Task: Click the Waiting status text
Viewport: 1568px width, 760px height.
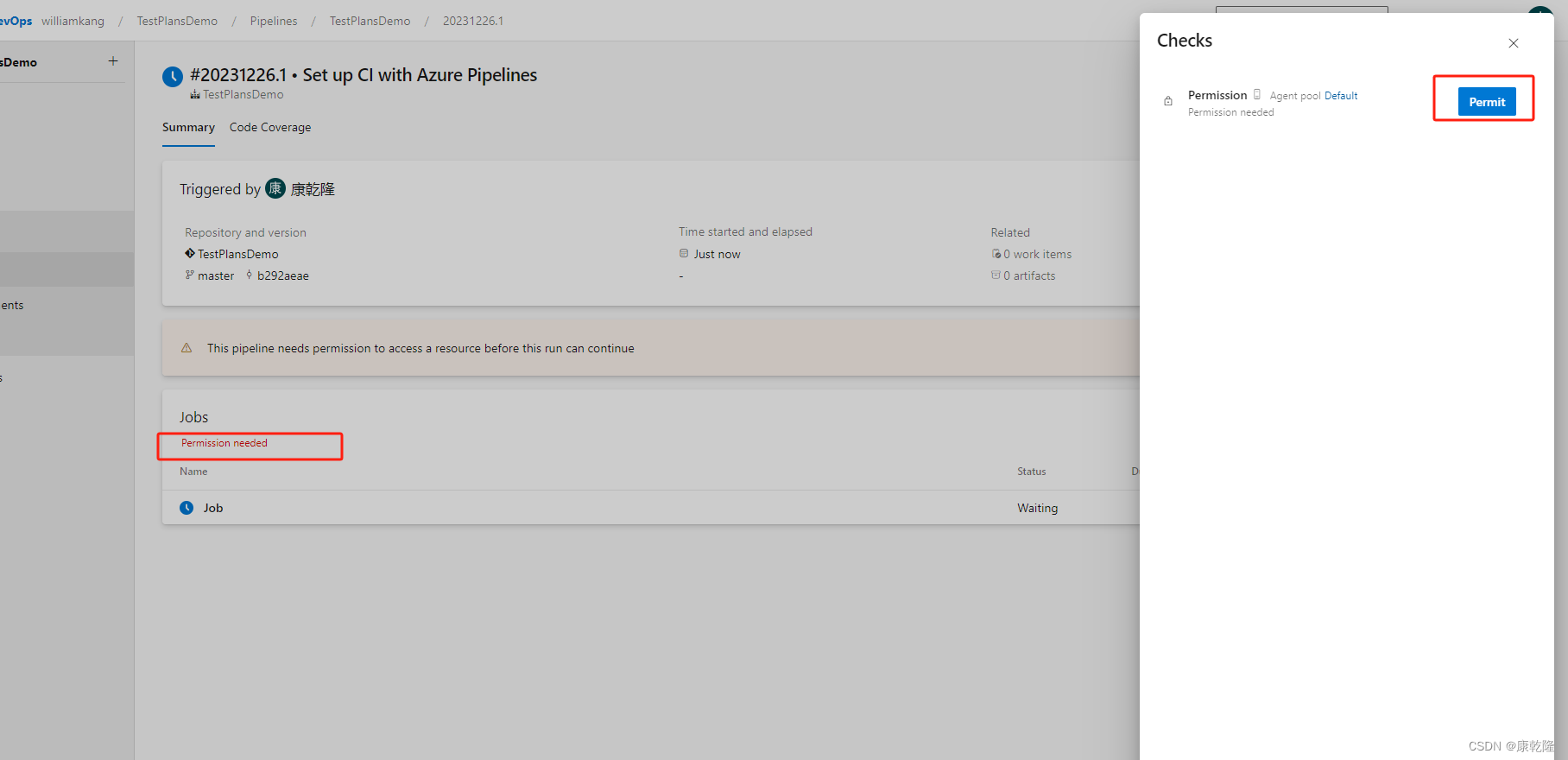Action: pyautogui.click(x=1037, y=508)
